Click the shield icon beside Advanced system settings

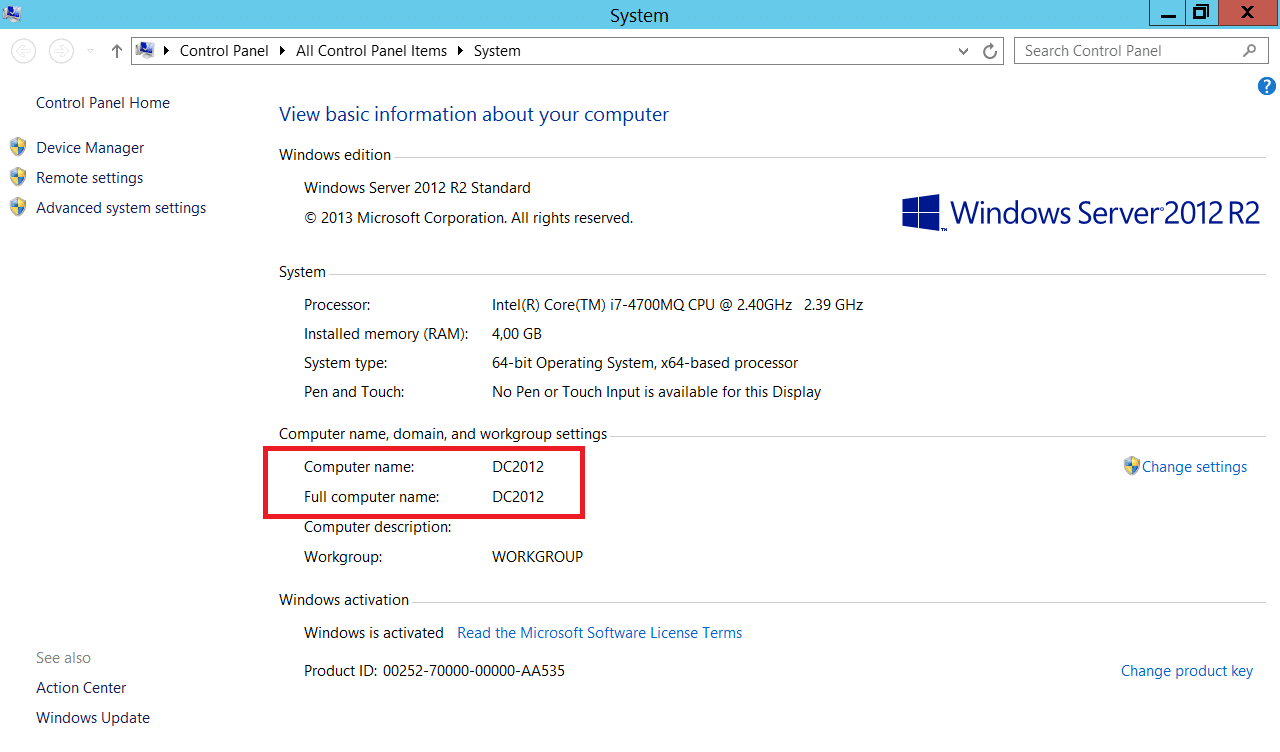(x=18, y=207)
